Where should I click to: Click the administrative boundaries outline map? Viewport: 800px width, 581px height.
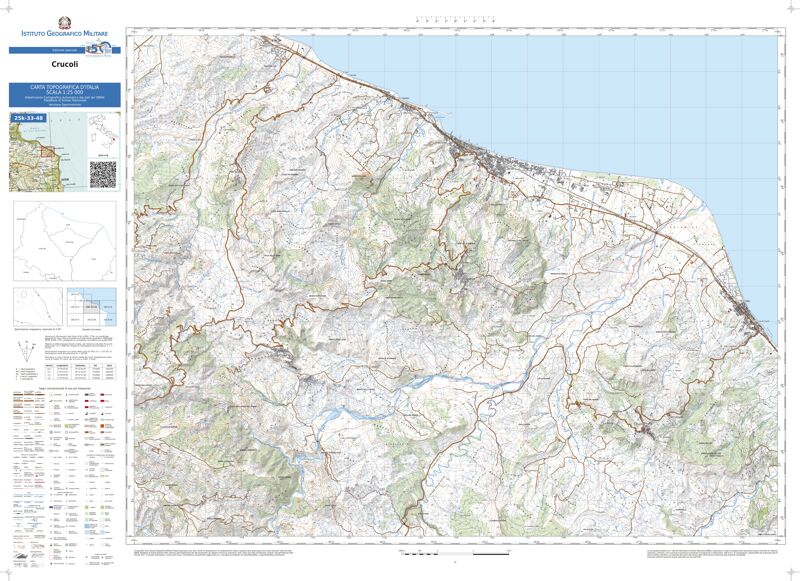(64, 241)
